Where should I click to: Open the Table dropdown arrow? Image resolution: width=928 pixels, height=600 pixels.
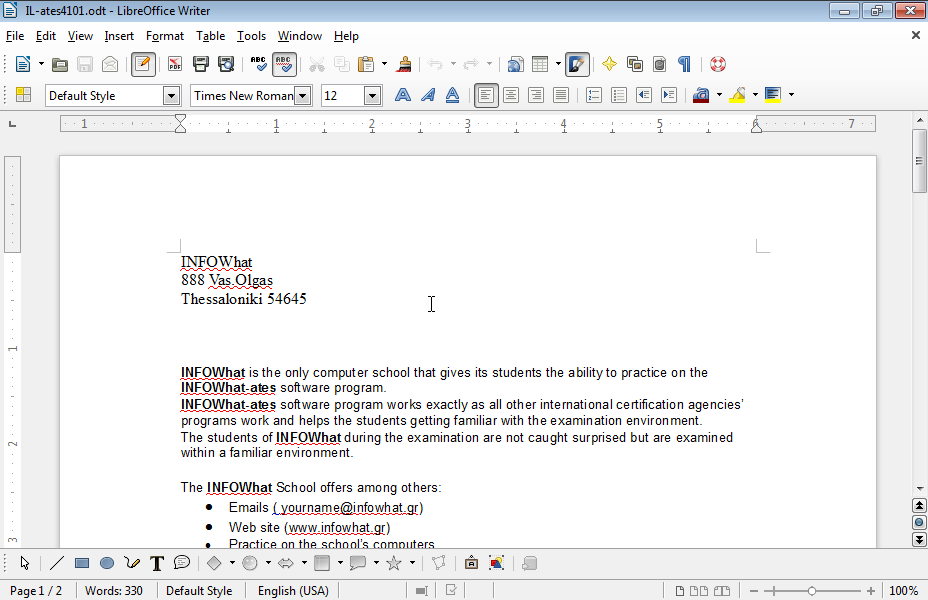[x=558, y=64]
